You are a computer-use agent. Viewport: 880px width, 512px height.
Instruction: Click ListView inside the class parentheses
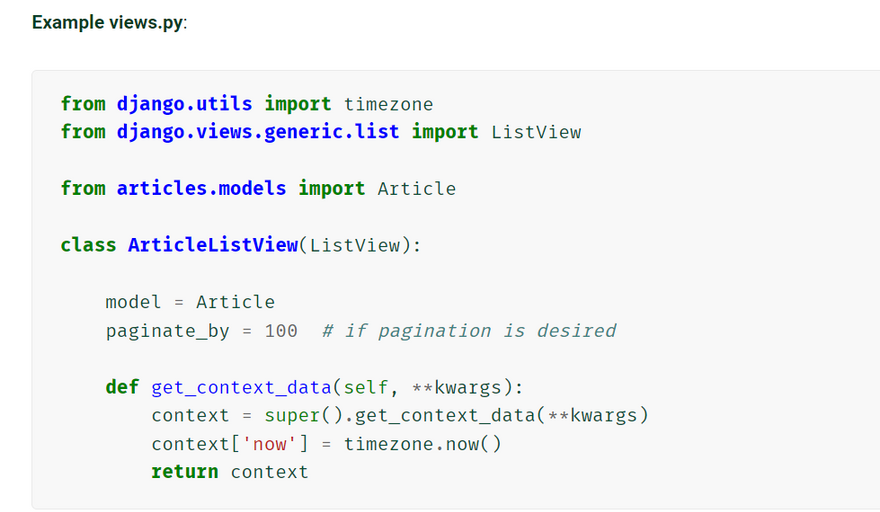pyautogui.click(x=354, y=245)
